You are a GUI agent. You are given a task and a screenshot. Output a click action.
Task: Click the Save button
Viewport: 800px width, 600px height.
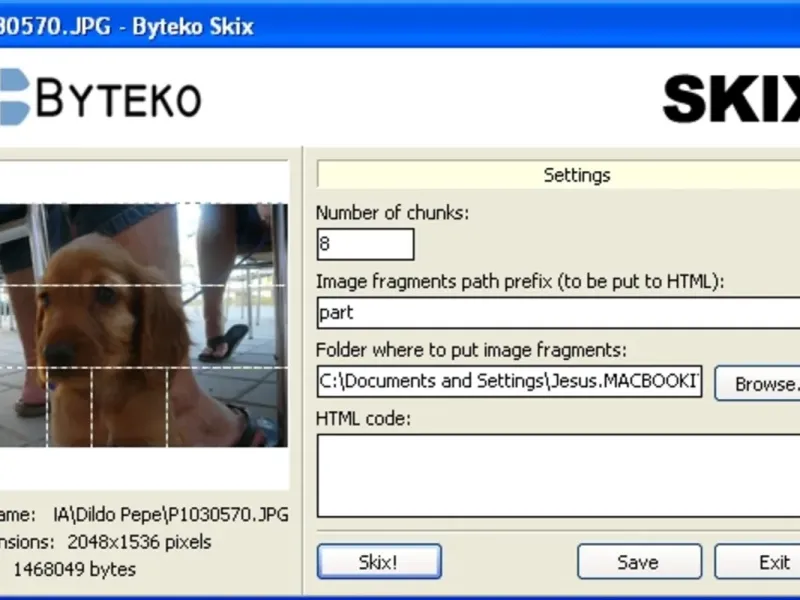click(640, 562)
